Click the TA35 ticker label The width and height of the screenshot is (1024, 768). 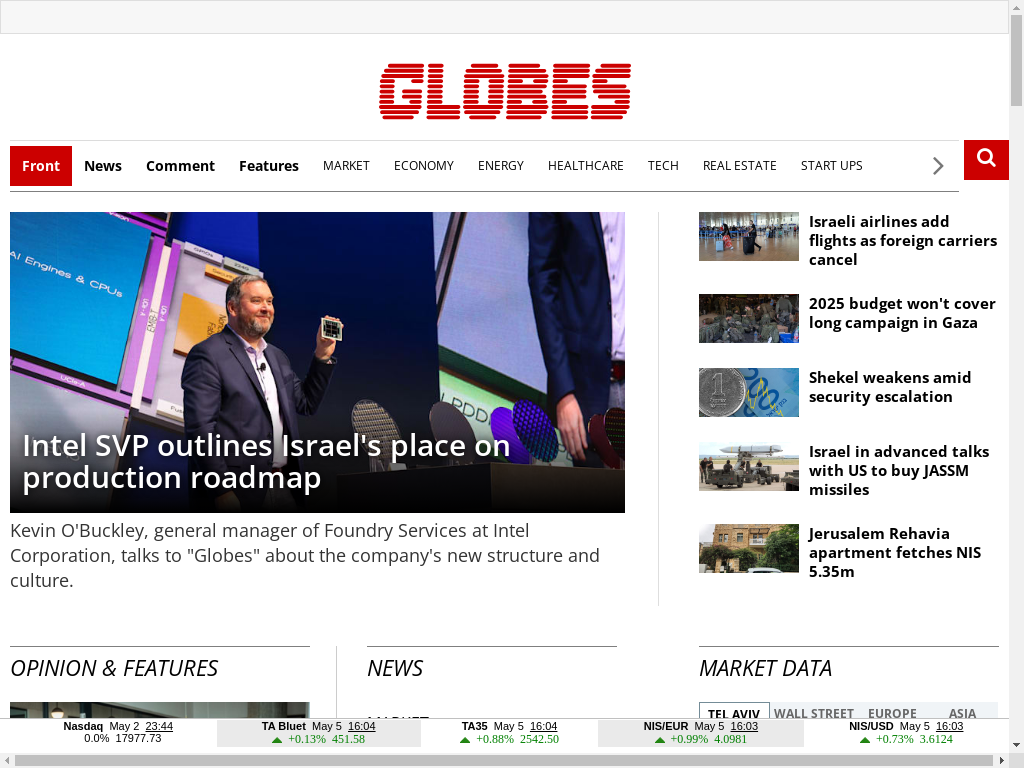[x=475, y=726]
